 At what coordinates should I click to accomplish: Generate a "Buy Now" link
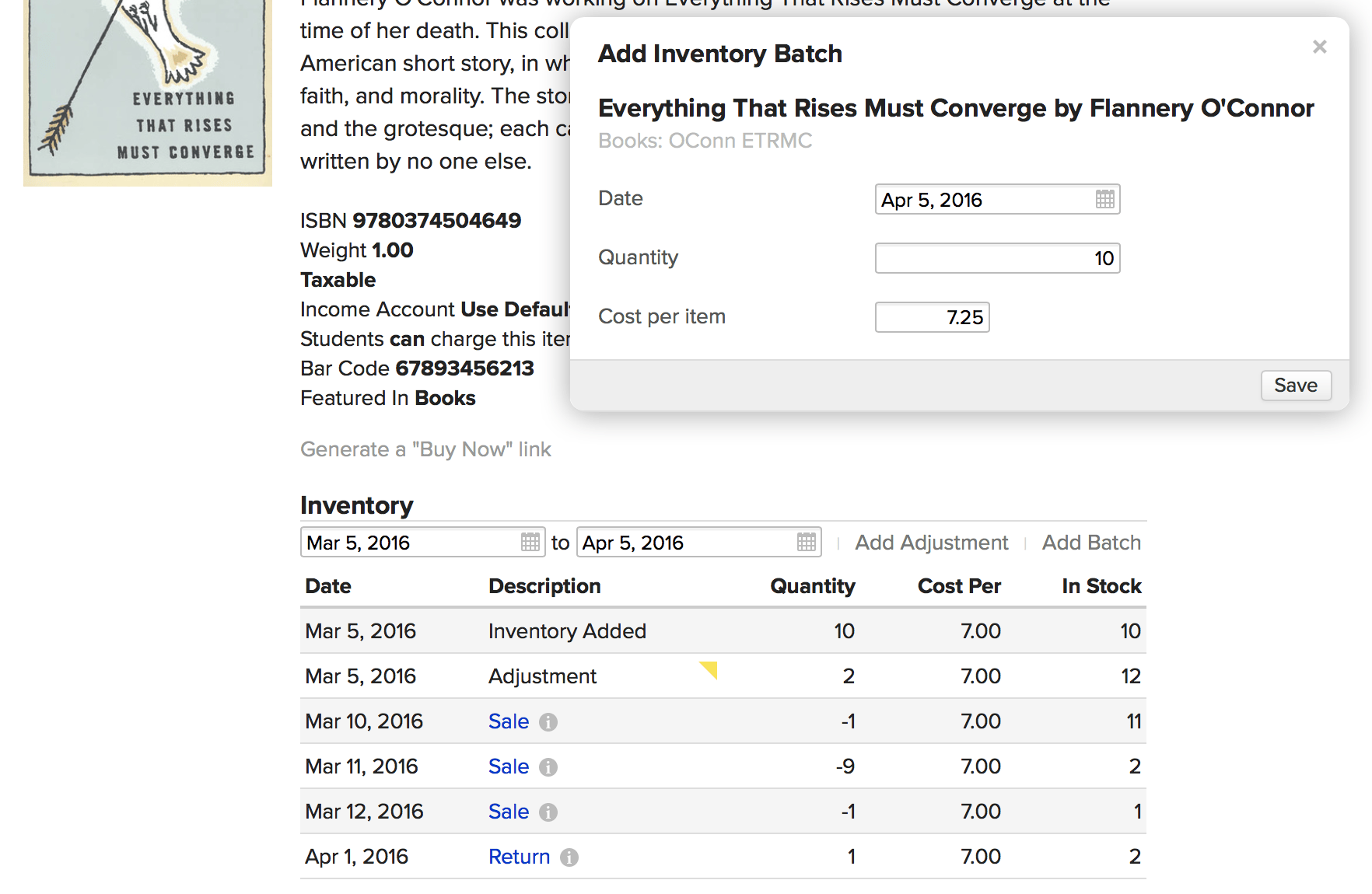425,449
